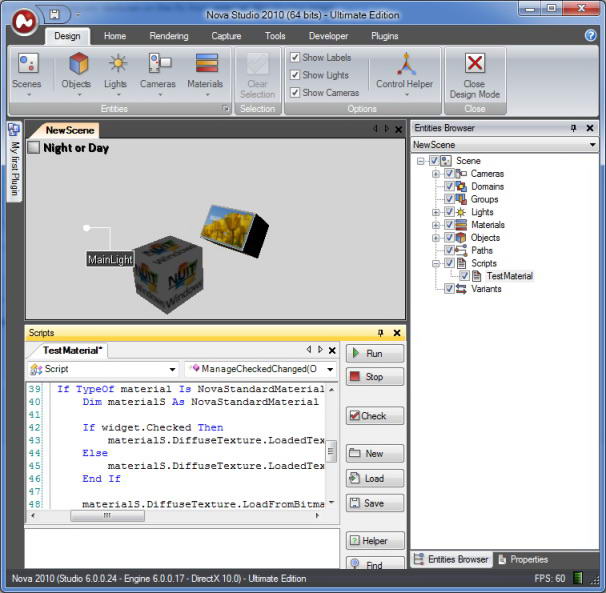Expand the Objects tree node
The image size is (606, 593).
tap(436, 238)
